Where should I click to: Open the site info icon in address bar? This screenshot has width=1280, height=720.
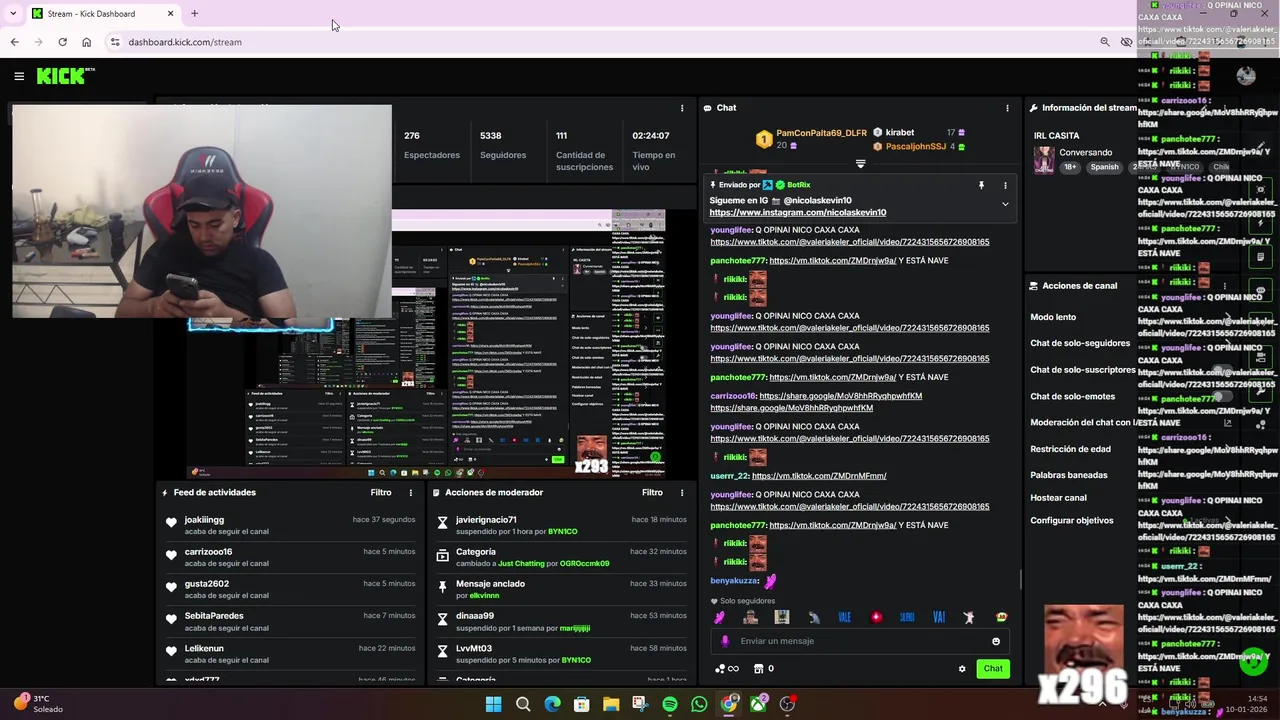(115, 42)
